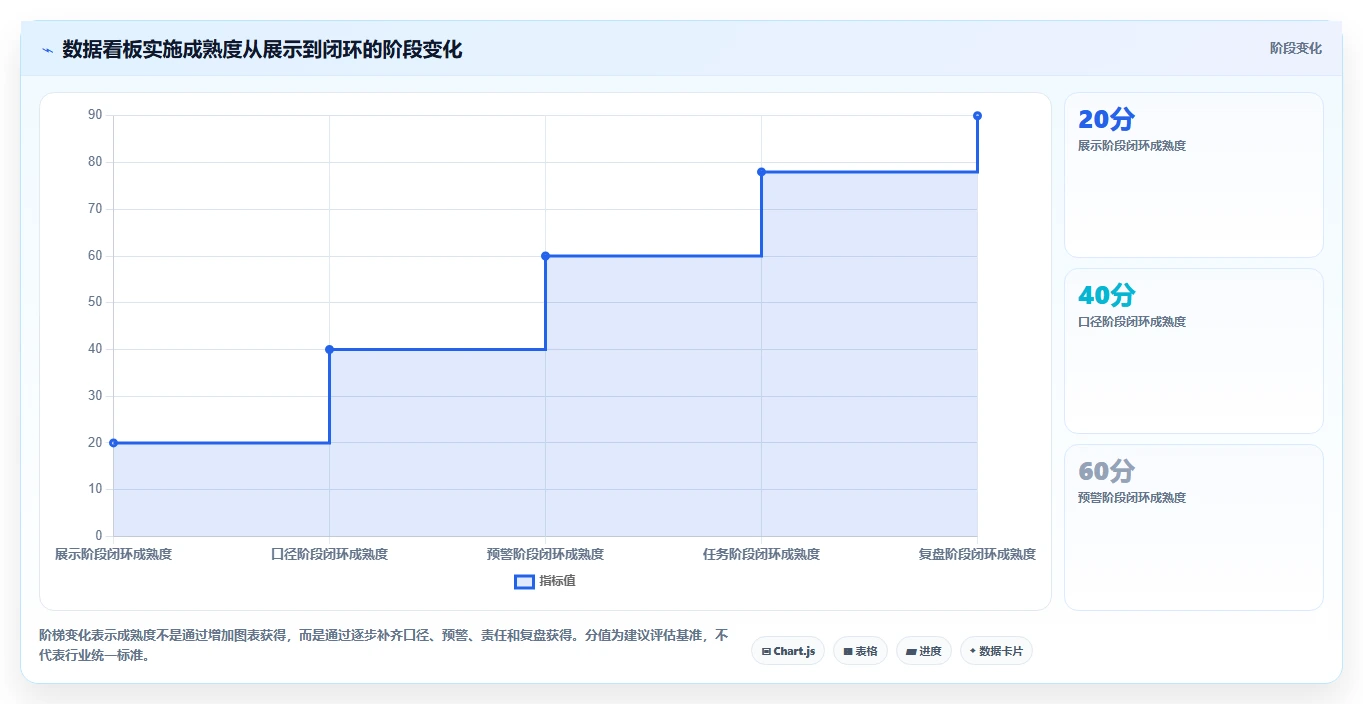This screenshot has height=704, width=1363.
Task: Click the 60分 card value
Action: (1106, 472)
